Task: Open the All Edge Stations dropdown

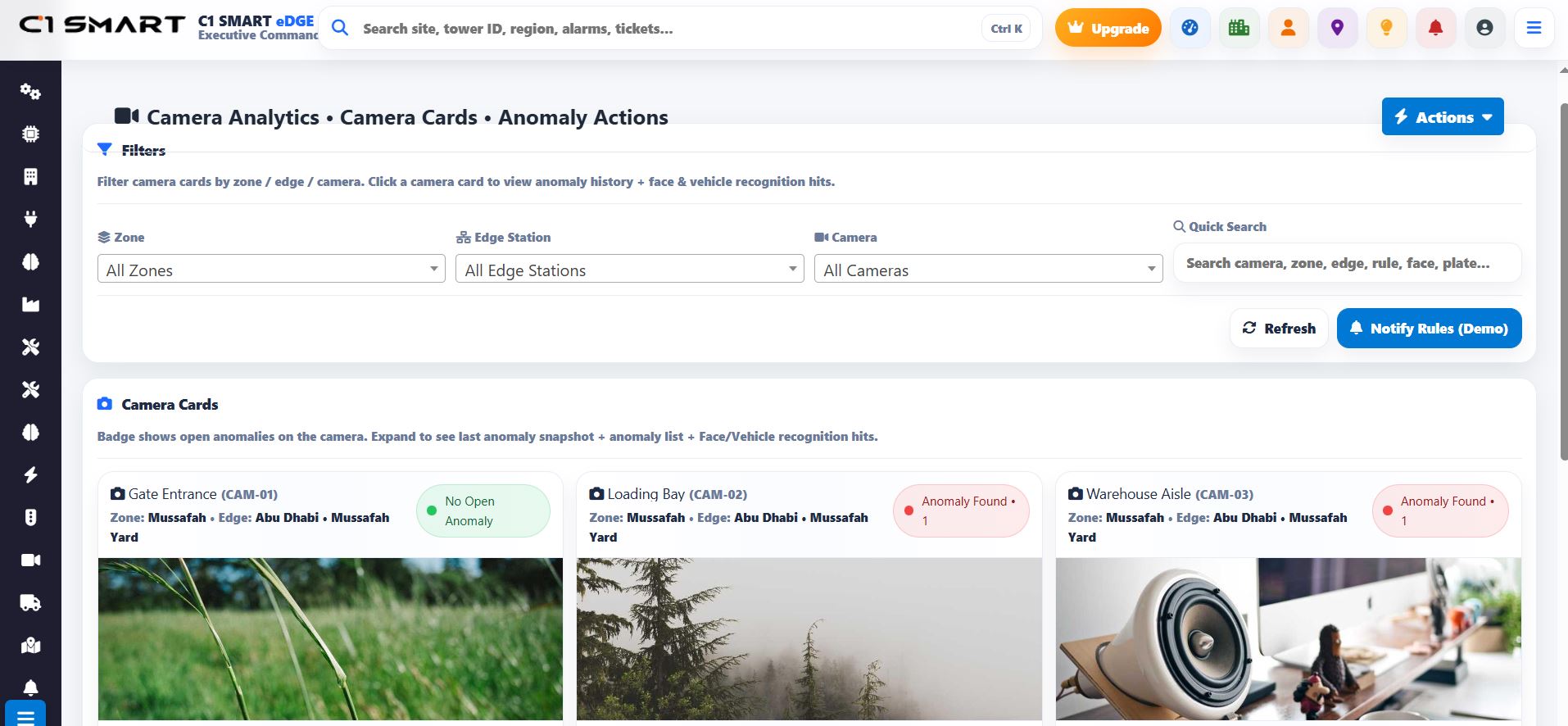Action: (629, 269)
